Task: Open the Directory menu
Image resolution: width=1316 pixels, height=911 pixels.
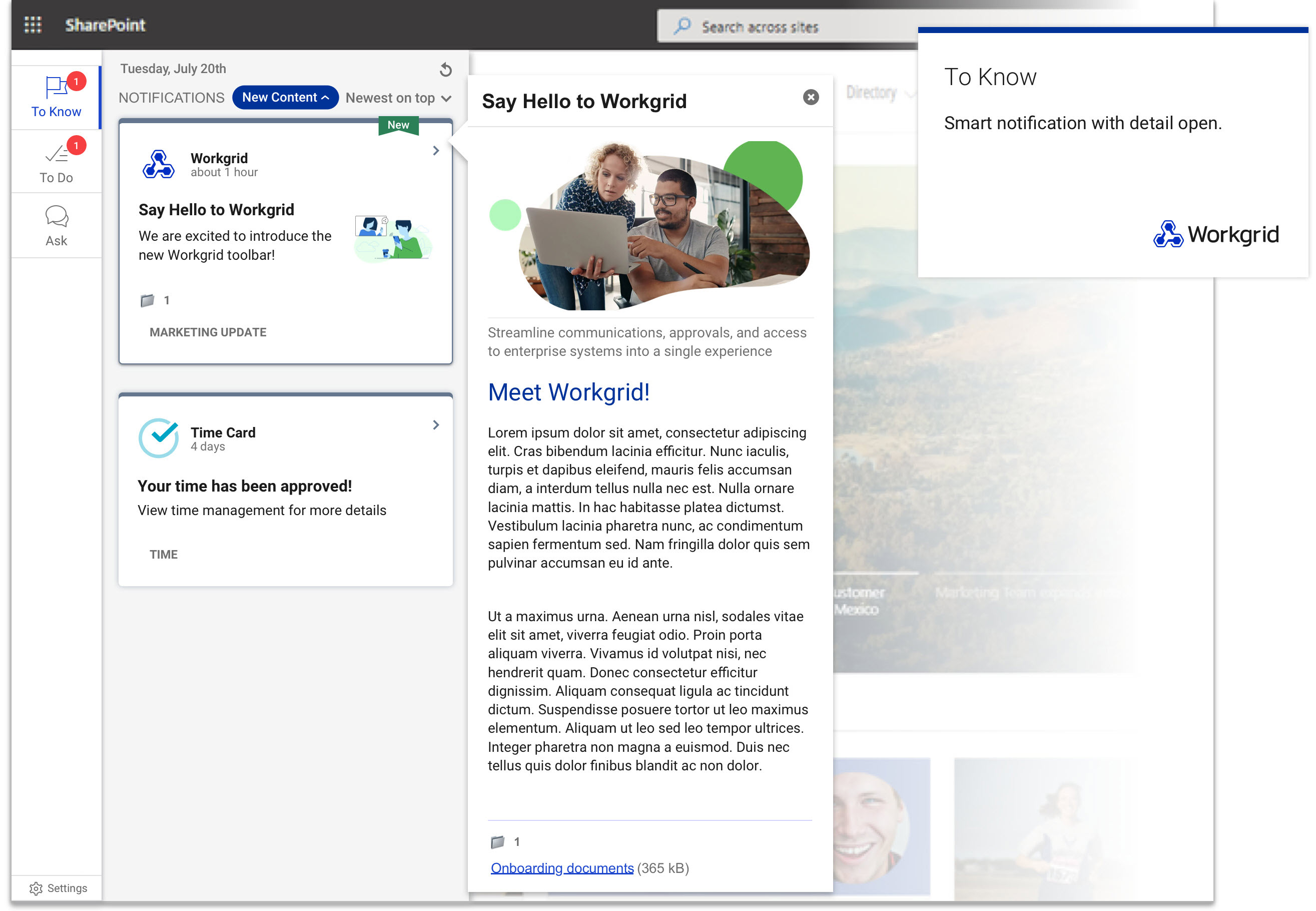Action: coord(872,93)
